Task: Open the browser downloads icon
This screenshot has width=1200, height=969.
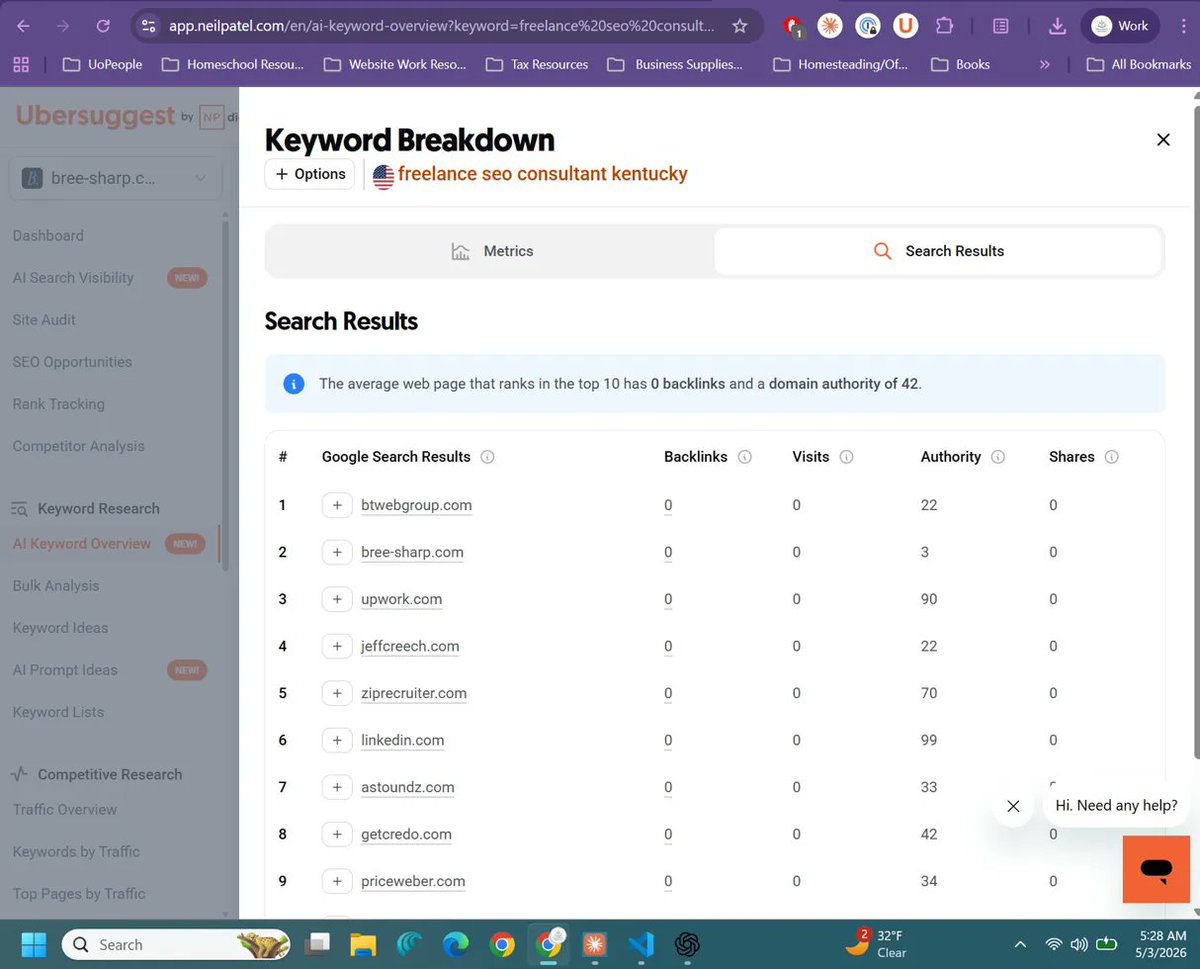Action: point(1057,26)
